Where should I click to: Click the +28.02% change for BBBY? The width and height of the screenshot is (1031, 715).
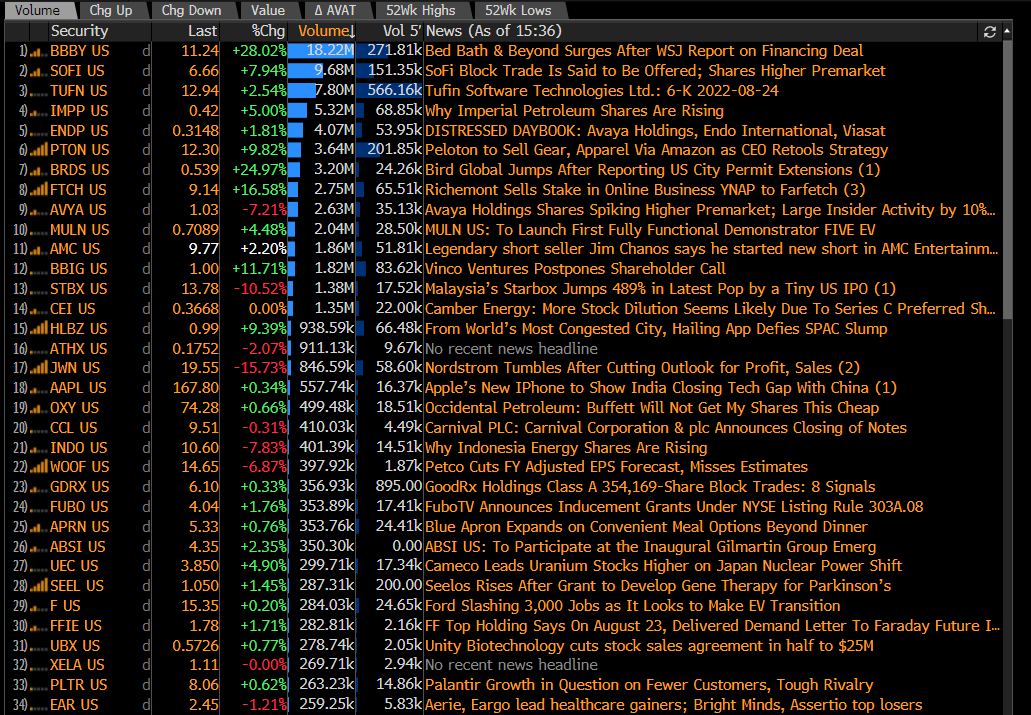(259, 51)
